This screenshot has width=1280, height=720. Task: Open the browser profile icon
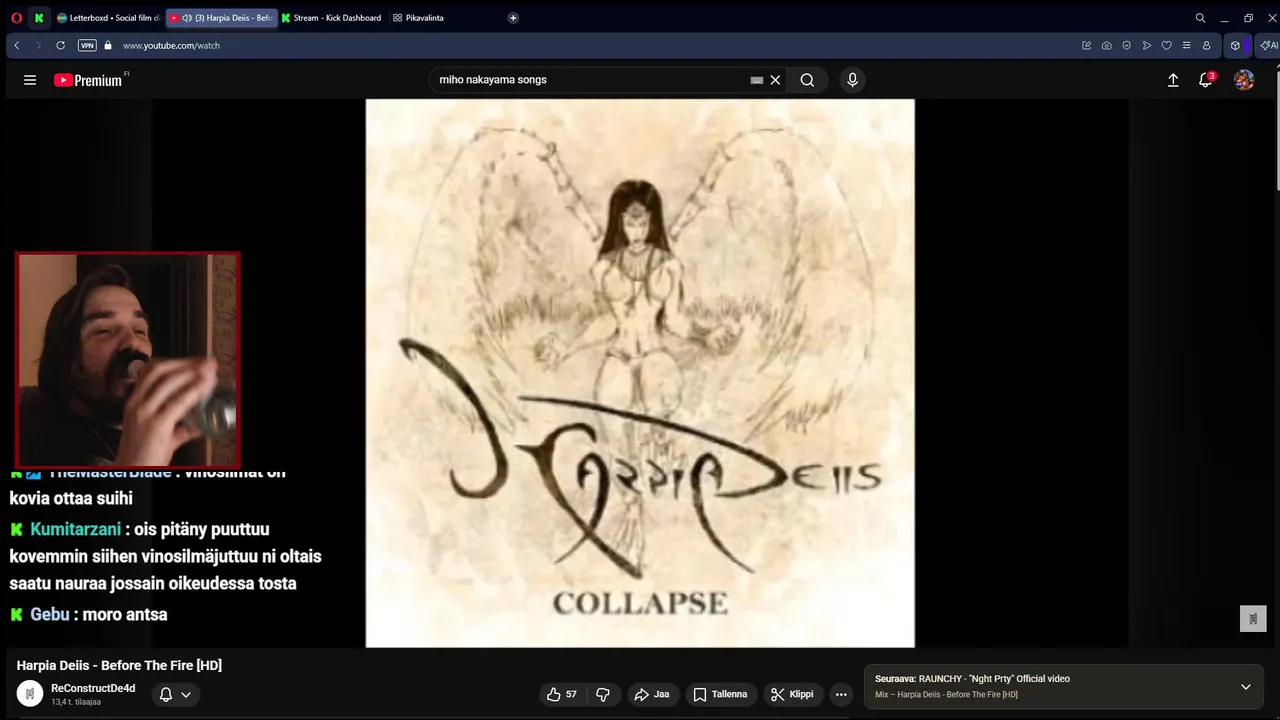[x=1206, y=45]
